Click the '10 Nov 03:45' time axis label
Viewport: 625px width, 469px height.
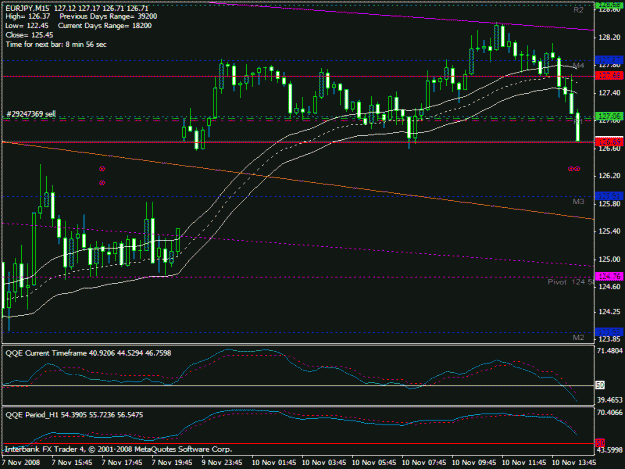[x=324, y=463]
